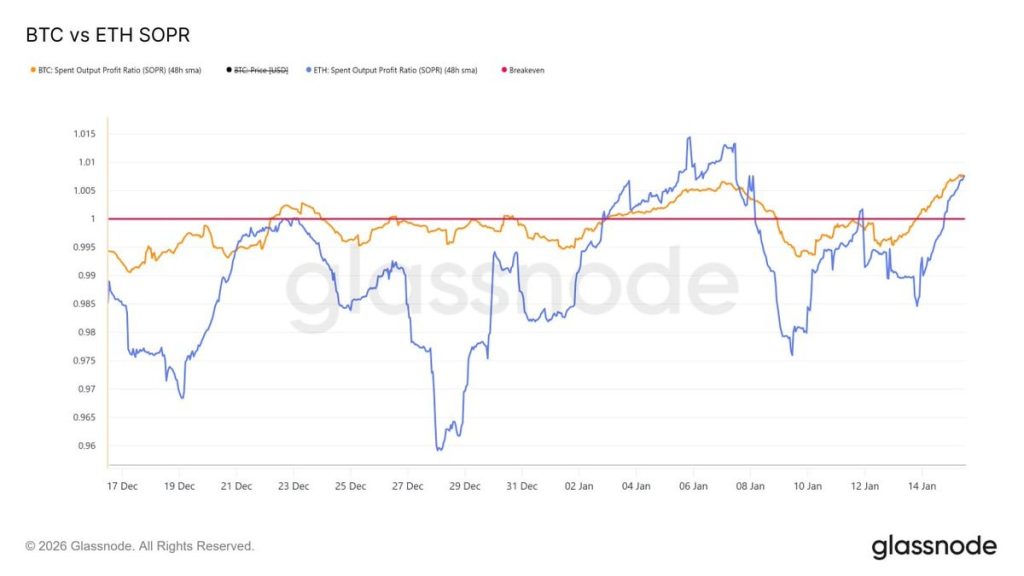Enable the struck-through BTC Price series
The width and height of the screenshot is (1024, 576).
[260, 71]
